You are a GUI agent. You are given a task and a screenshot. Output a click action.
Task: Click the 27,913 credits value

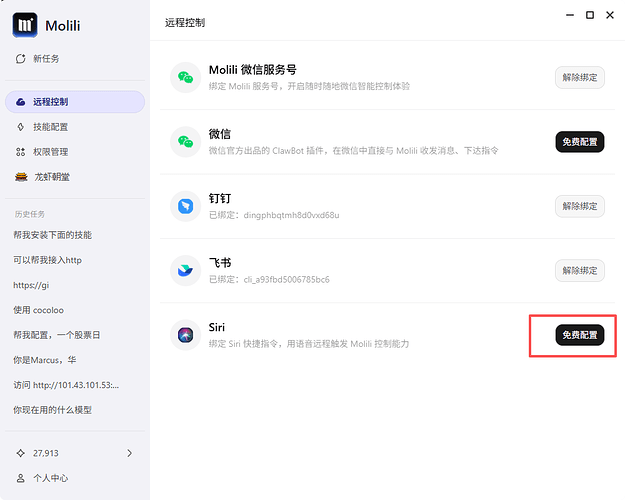(x=46, y=453)
